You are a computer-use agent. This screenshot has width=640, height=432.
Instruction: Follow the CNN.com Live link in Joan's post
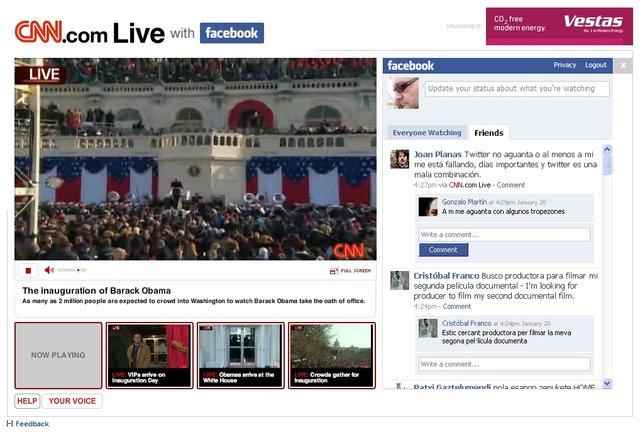469,185
